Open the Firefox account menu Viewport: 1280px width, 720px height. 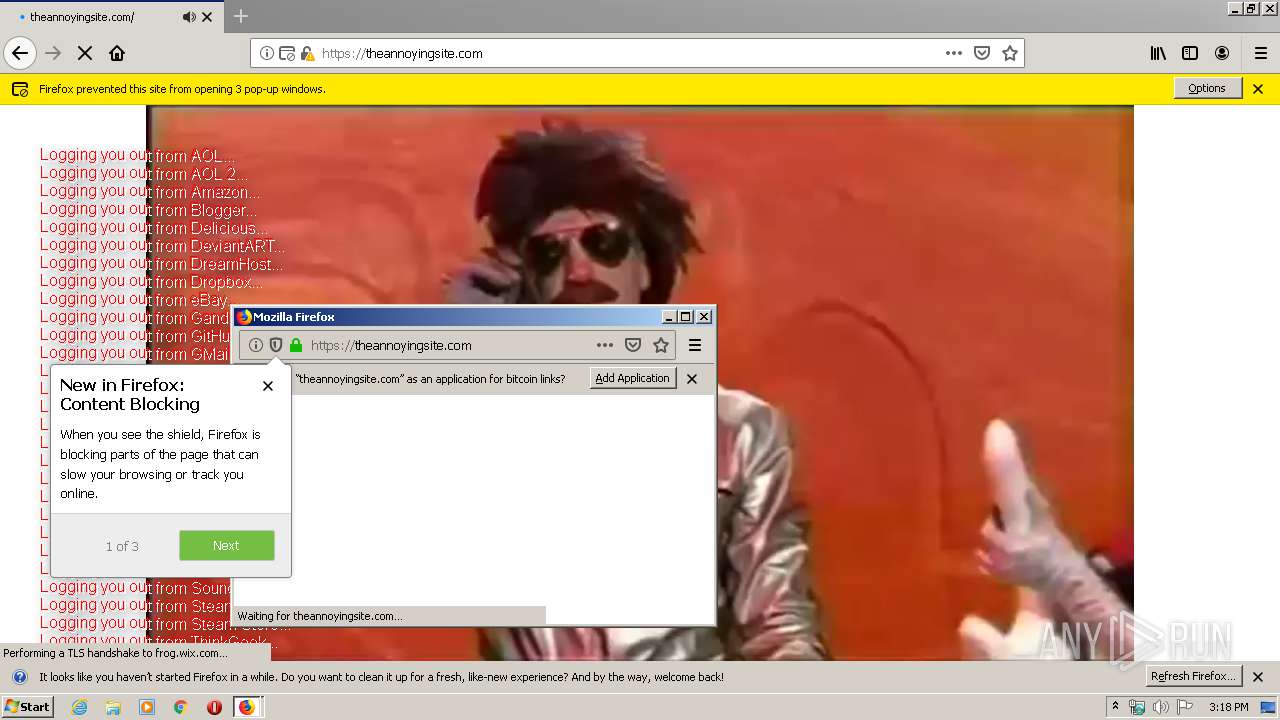1222,53
